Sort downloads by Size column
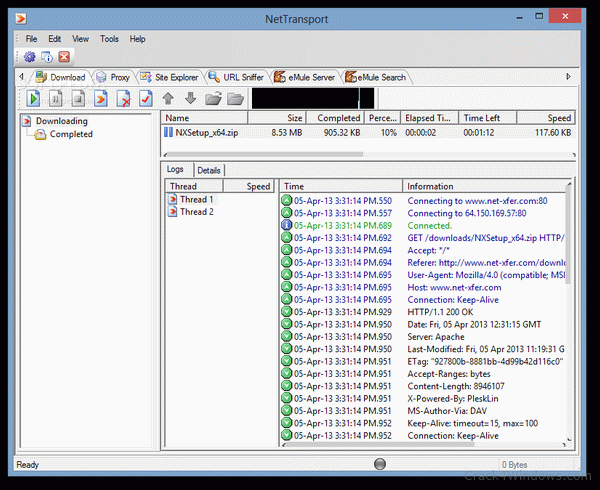Image resolution: width=600 pixels, height=490 pixels. (x=277, y=118)
